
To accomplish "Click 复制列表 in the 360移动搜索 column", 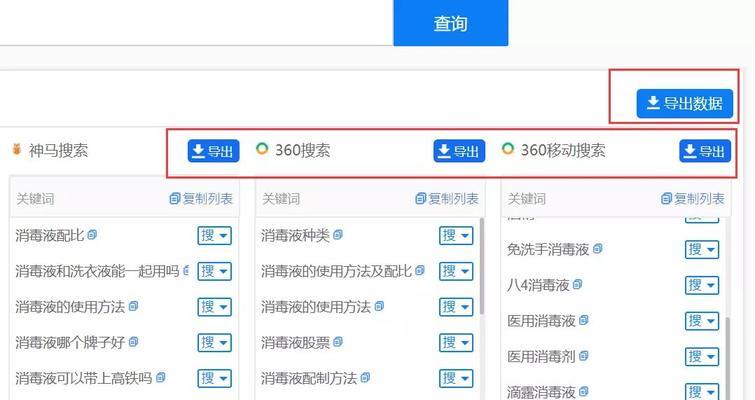I will coord(692,199).
